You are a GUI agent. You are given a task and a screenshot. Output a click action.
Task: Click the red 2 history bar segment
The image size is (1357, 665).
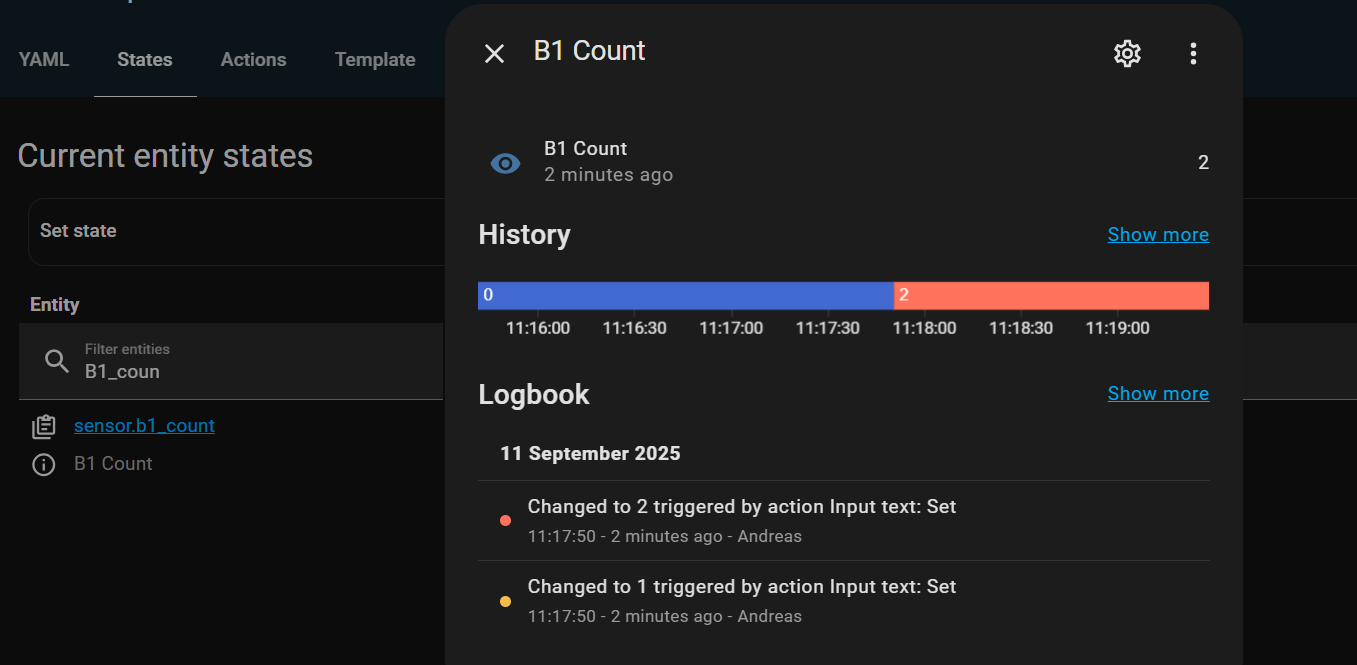click(x=1050, y=295)
